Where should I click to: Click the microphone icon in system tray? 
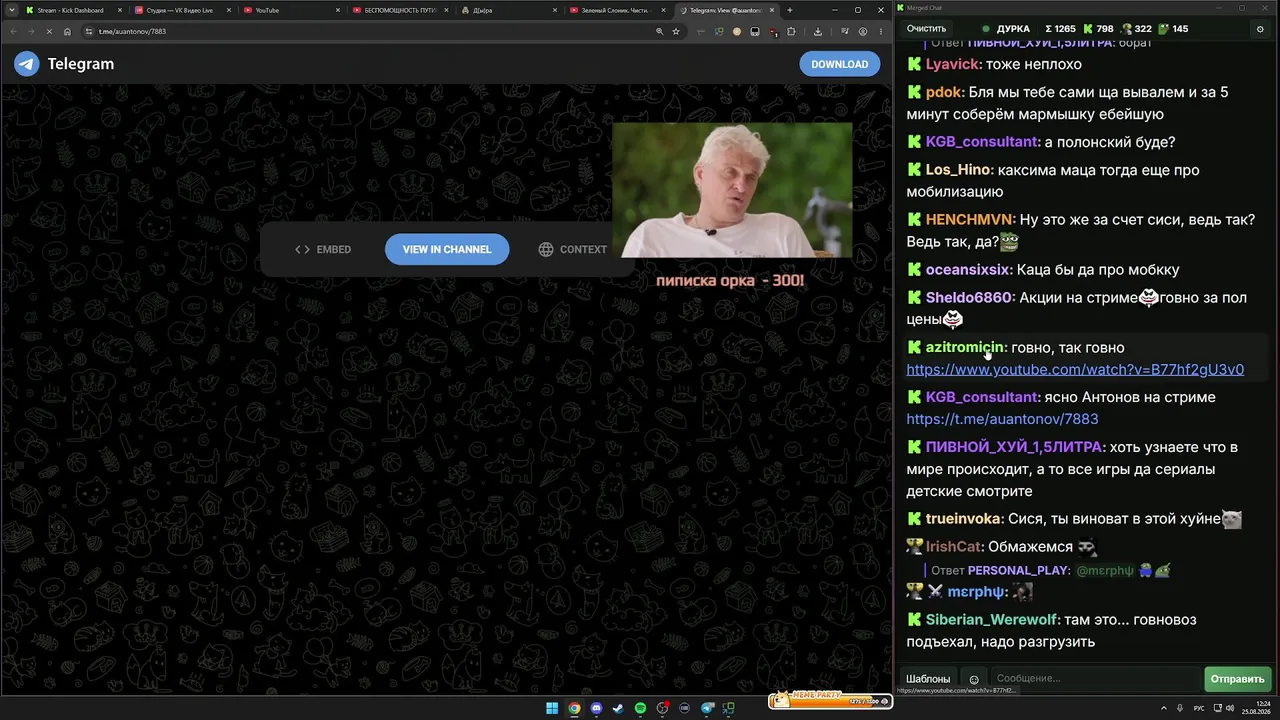[1181, 708]
